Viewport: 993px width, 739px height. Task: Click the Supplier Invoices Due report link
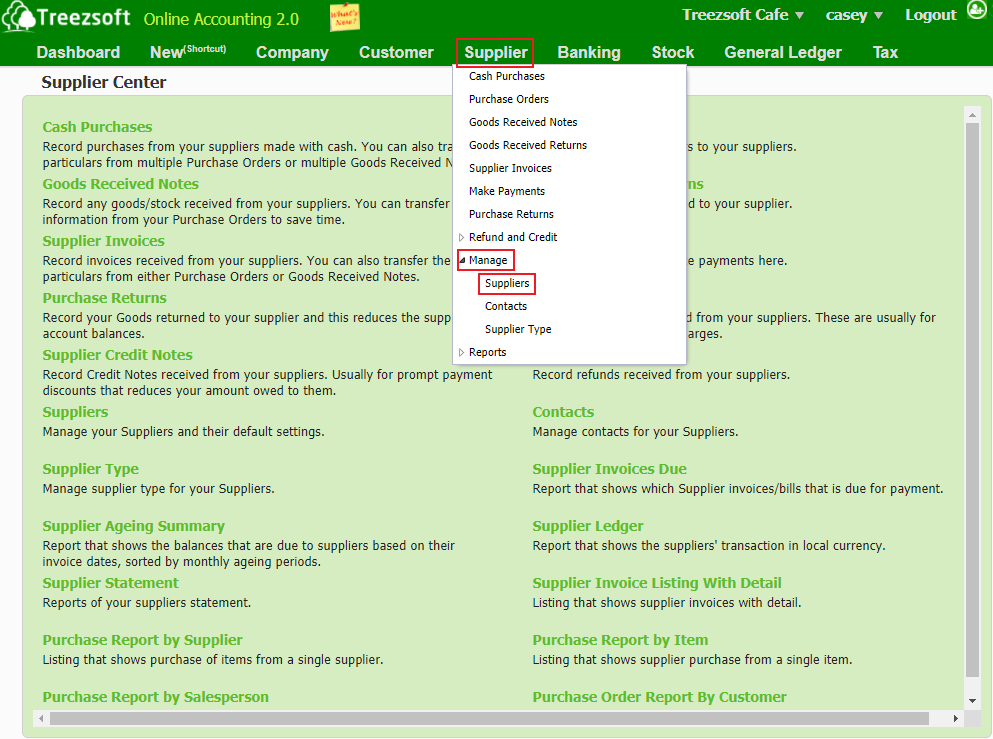(x=609, y=469)
